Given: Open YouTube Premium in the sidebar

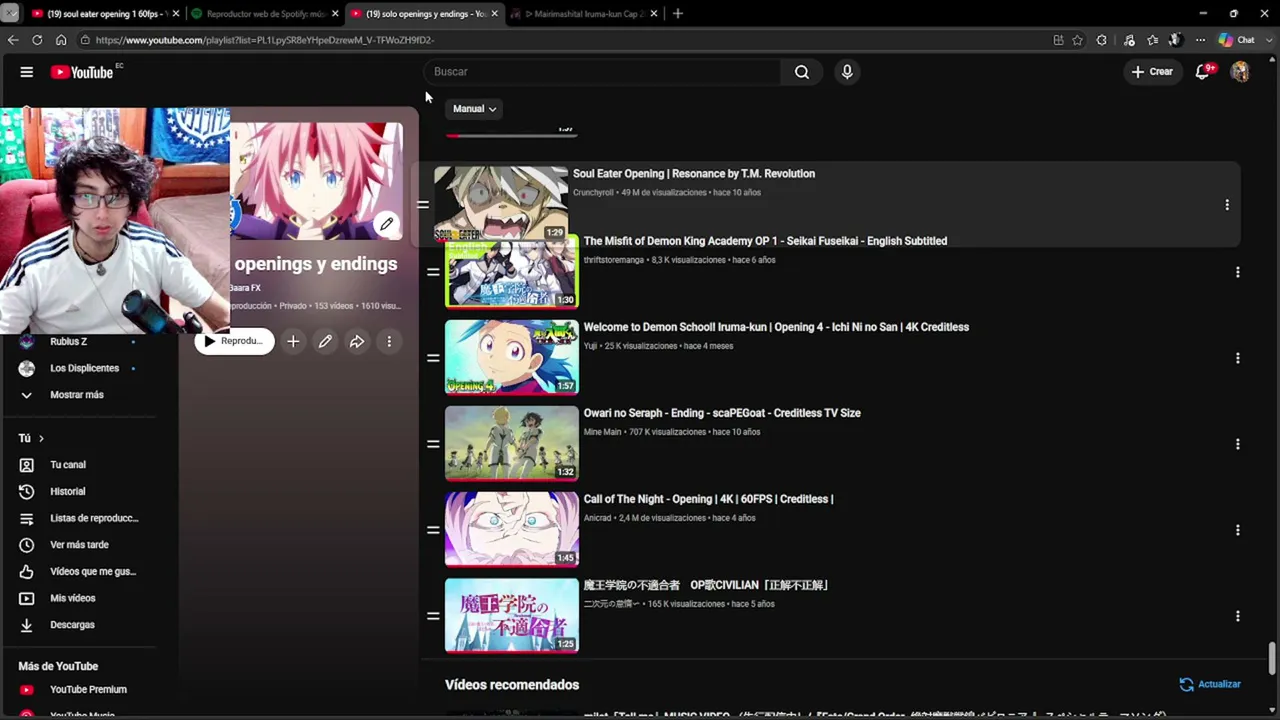Looking at the screenshot, I should click(x=88, y=690).
